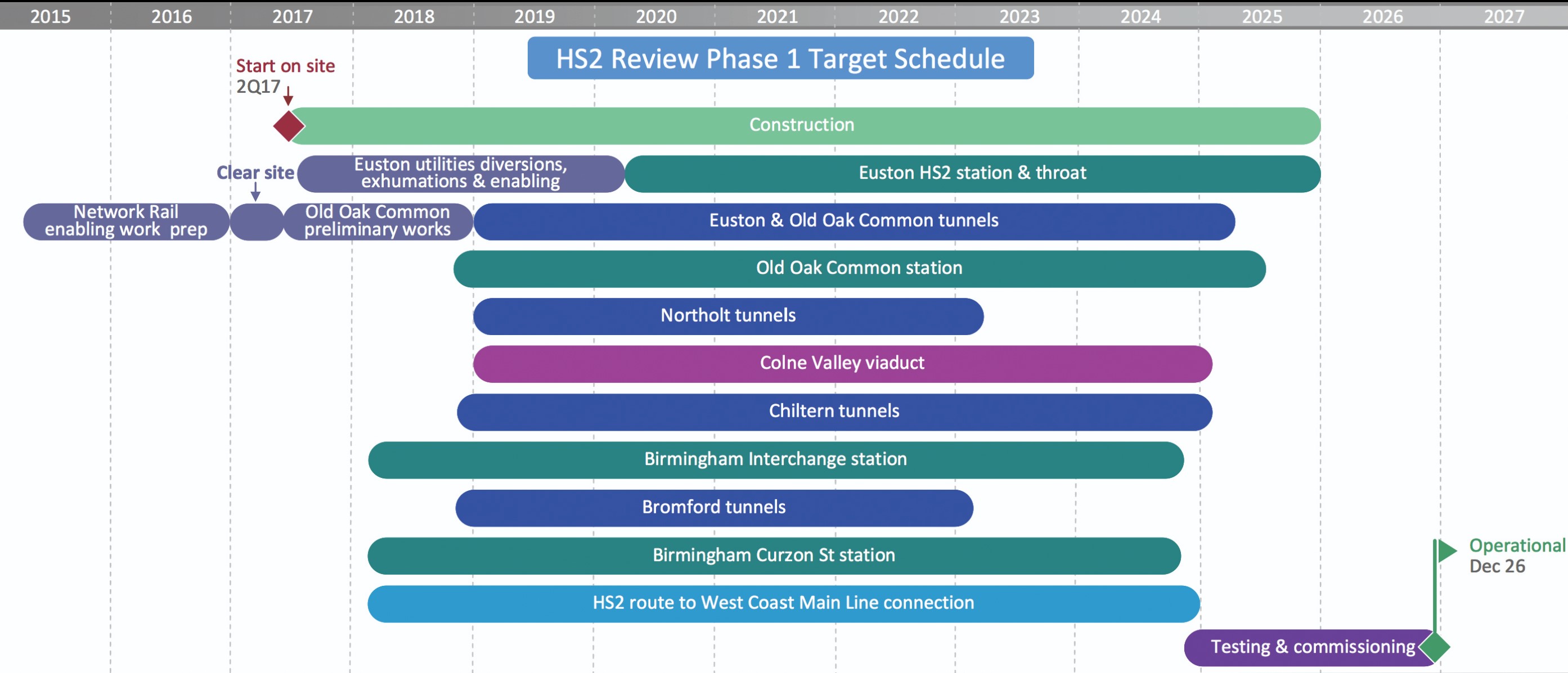The height and width of the screenshot is (673, 1568).
Task: Click the red arrow under 2Q17
Action: (289, 96)
